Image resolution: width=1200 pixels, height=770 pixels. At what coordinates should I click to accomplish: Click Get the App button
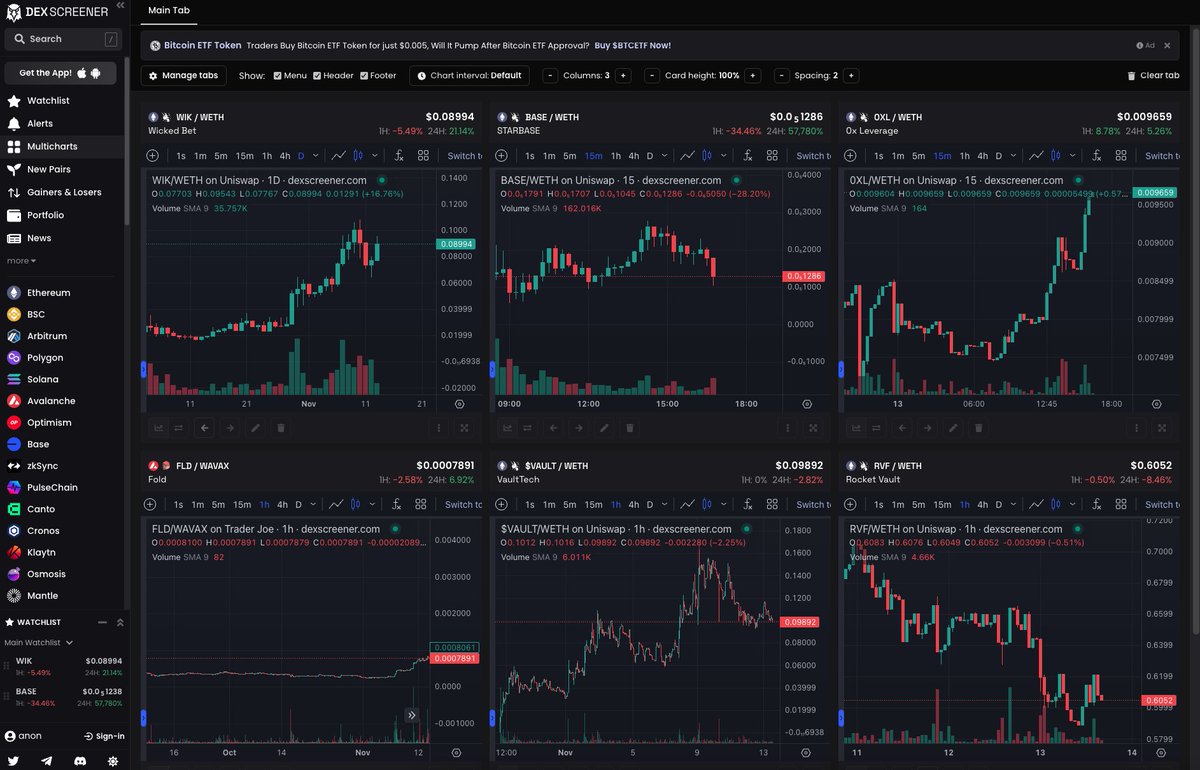(x=60, y=73)
